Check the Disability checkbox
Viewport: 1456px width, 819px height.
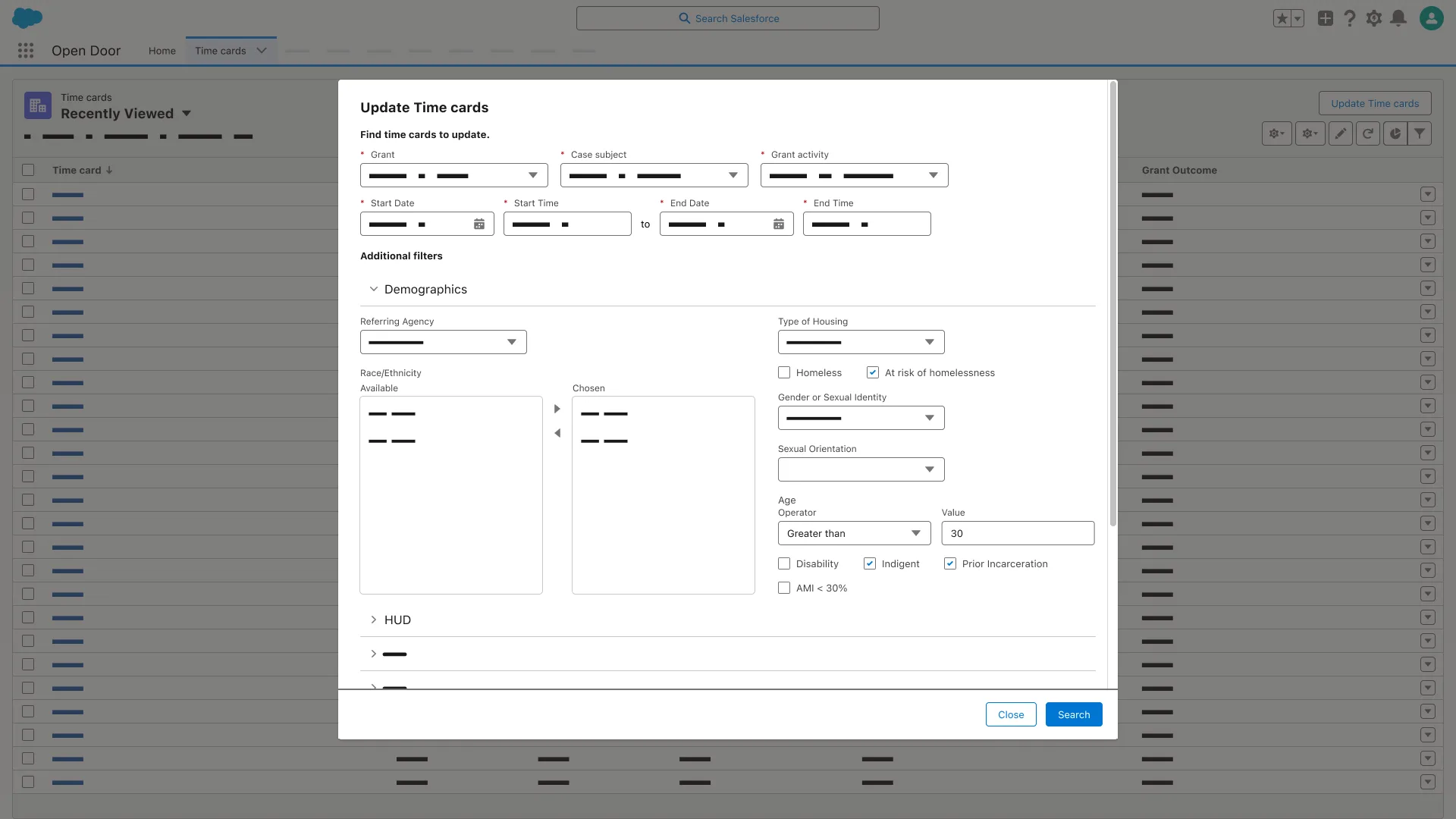coord(784,563)
